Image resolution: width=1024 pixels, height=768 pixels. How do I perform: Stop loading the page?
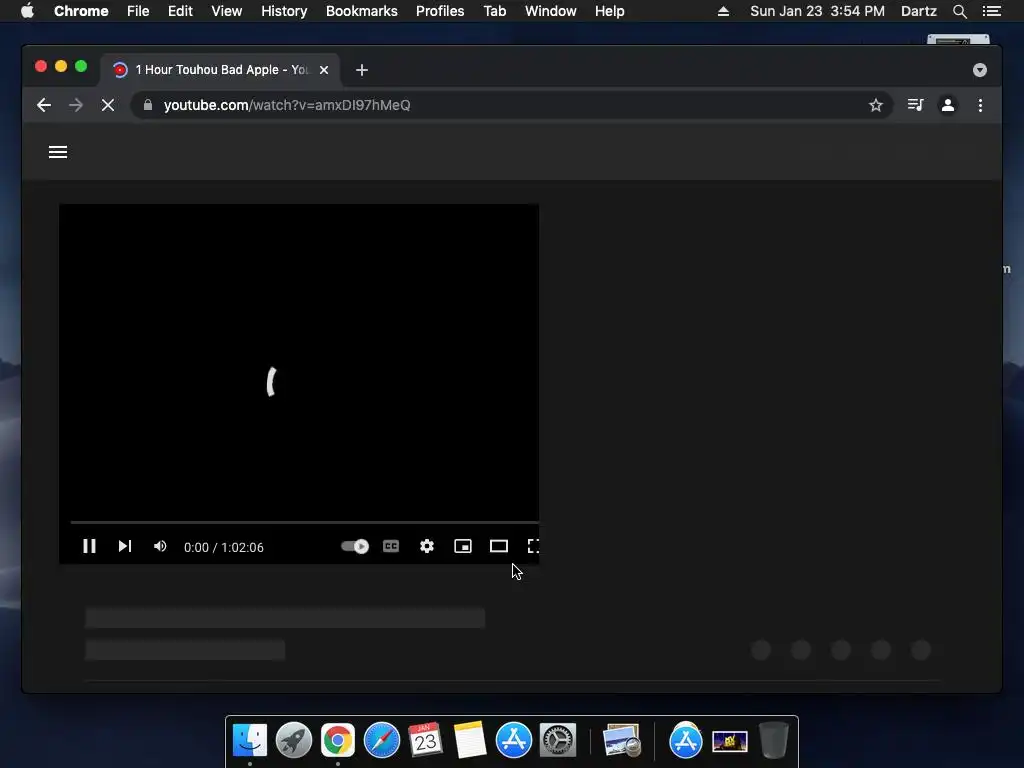(x=108, y=105)
